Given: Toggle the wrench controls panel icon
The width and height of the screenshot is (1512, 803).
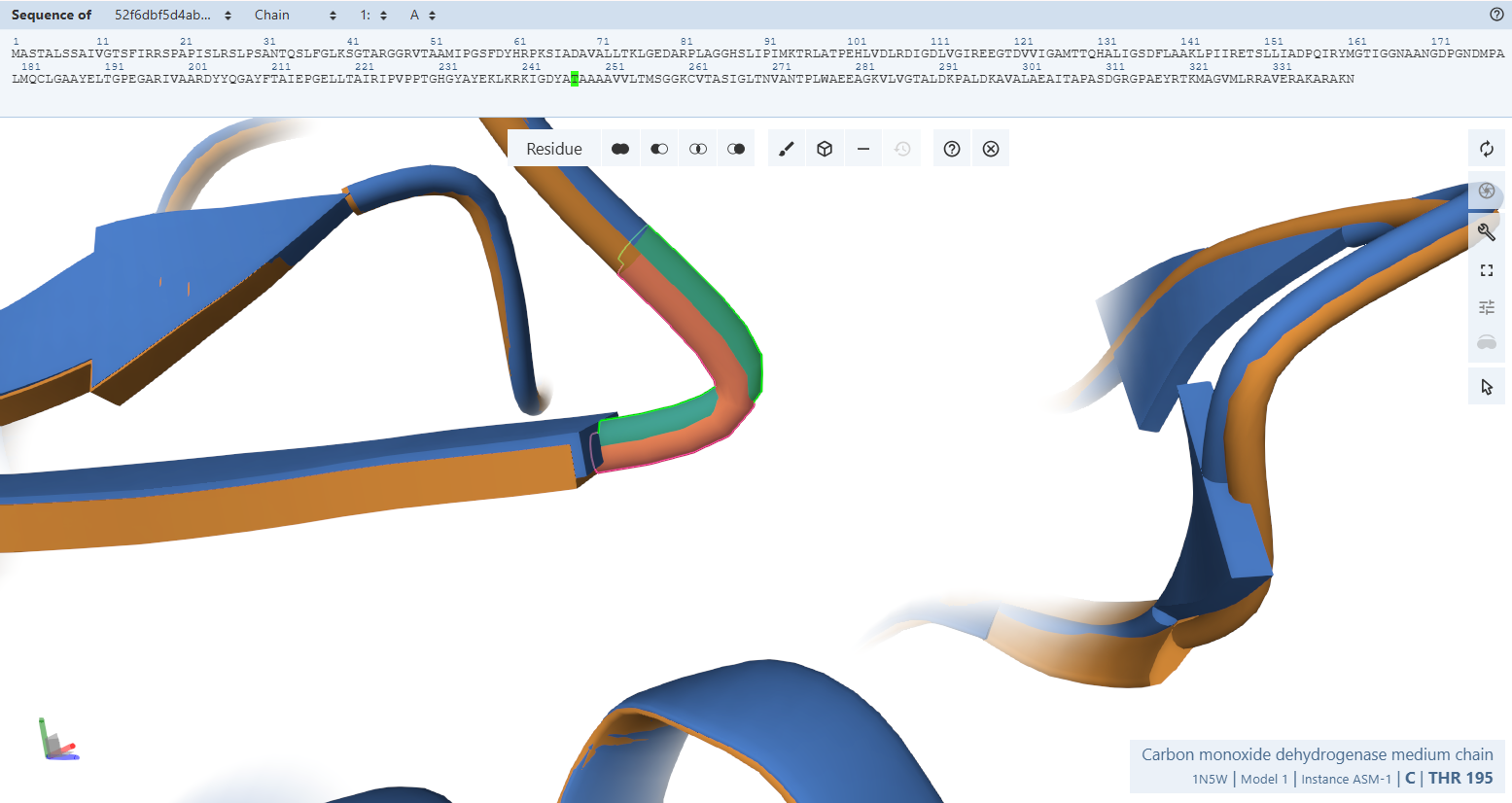Looking at the screenshot, I should [1487, 231].
